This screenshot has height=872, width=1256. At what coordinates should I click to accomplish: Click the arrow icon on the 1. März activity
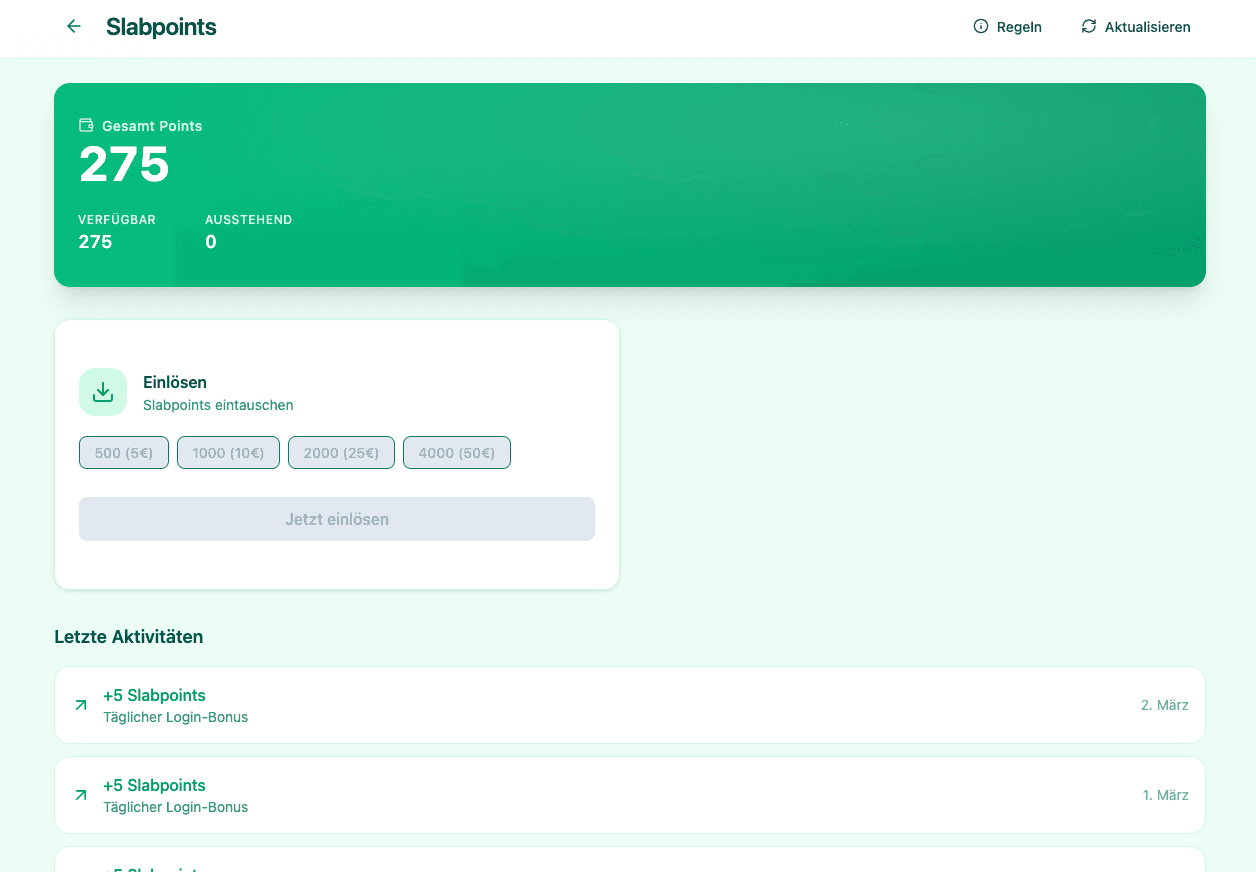click(x=80, y=795)
